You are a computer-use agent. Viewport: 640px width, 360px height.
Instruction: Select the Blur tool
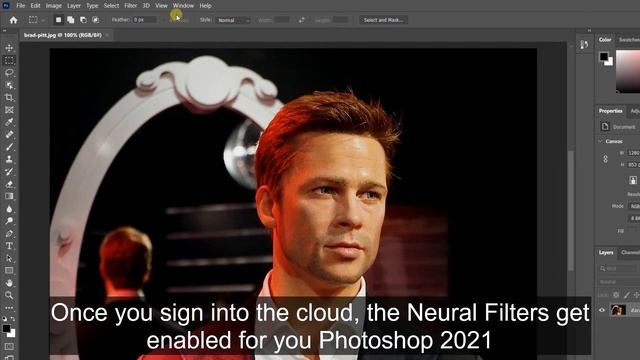[x=9, y=209]
